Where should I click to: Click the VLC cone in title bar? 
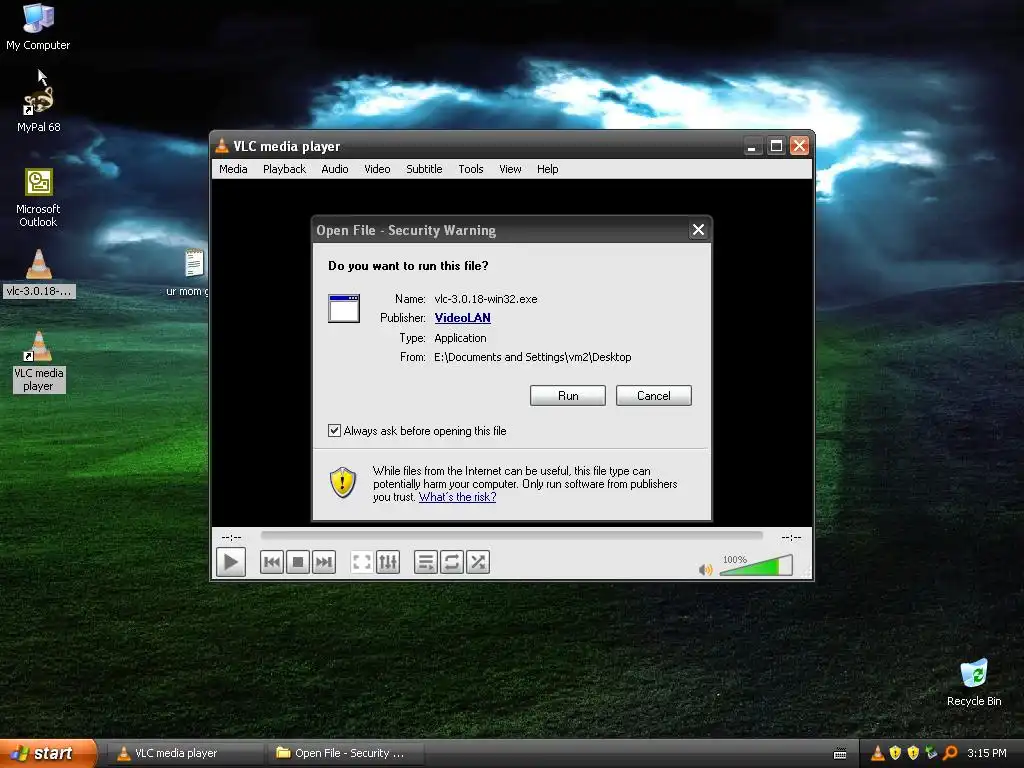pyautogui.click(x=222, y=146)
